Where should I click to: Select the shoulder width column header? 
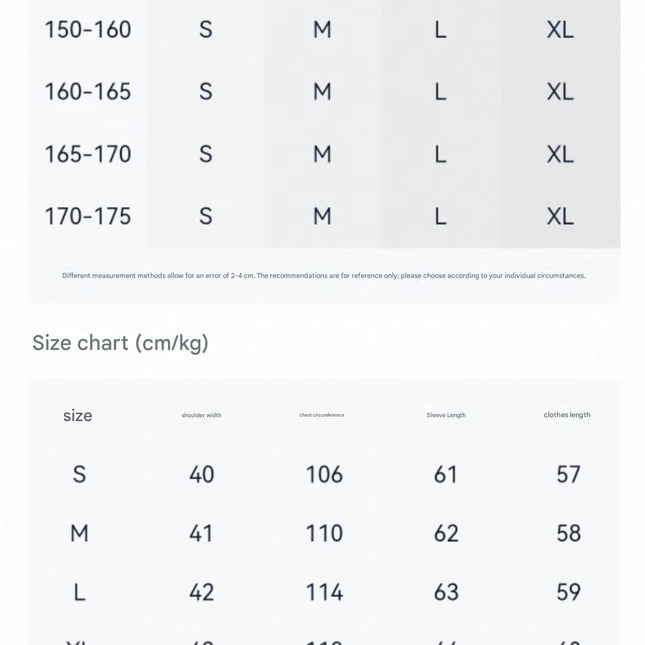pyautogui.click(x=202, y=415)
